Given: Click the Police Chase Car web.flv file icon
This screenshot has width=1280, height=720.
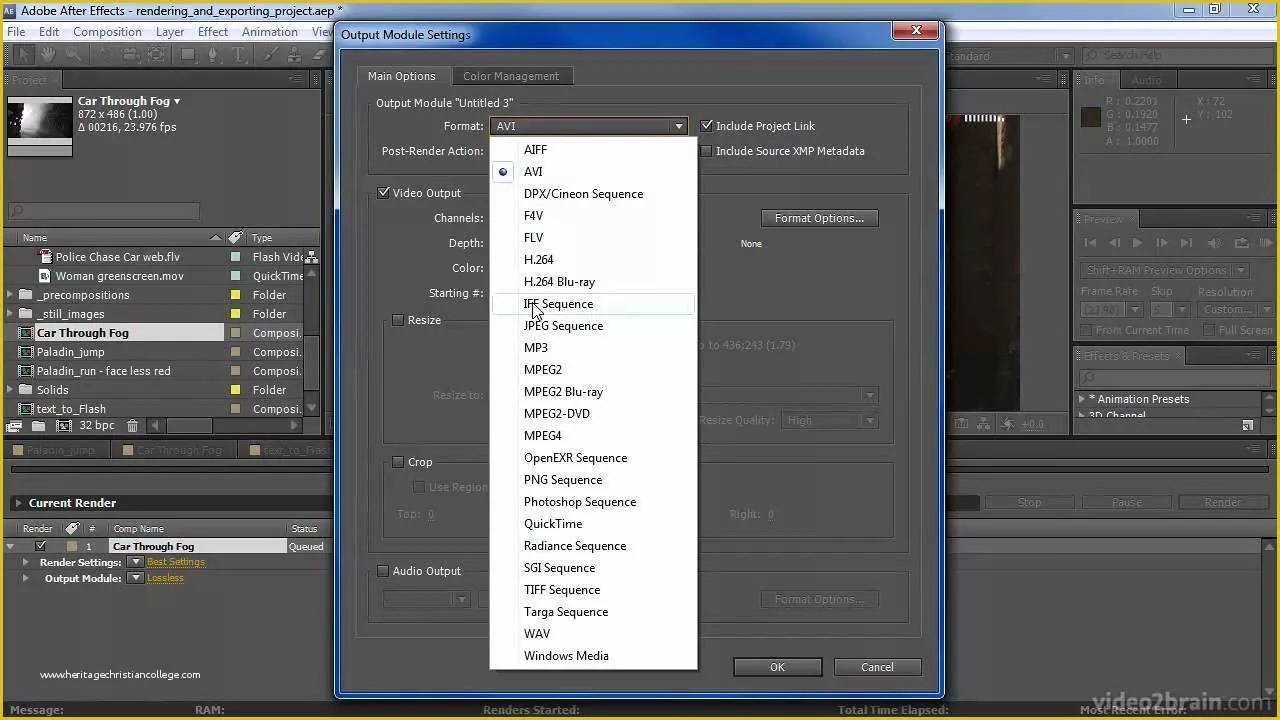Looking at the screenshot, I should pos(44,257).
